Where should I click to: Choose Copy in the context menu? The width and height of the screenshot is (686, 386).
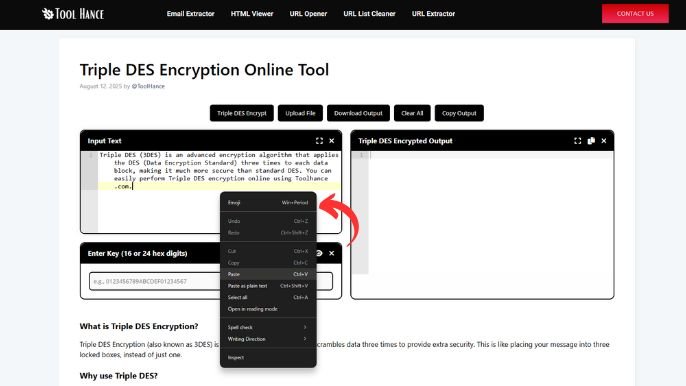coord(268,263)
